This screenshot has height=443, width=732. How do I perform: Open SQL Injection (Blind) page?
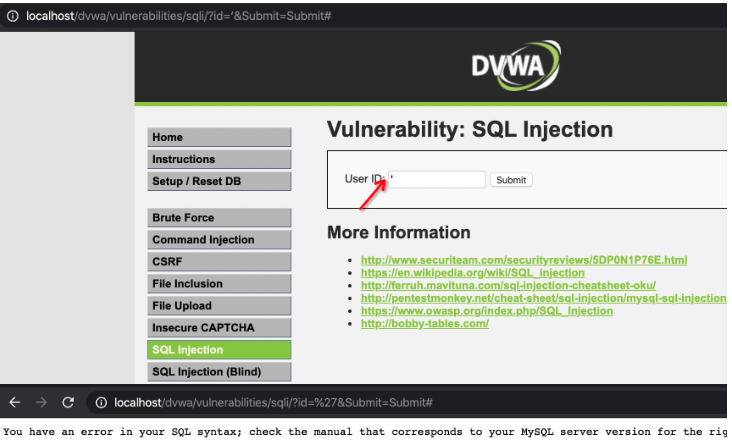(x=219, y=372)
